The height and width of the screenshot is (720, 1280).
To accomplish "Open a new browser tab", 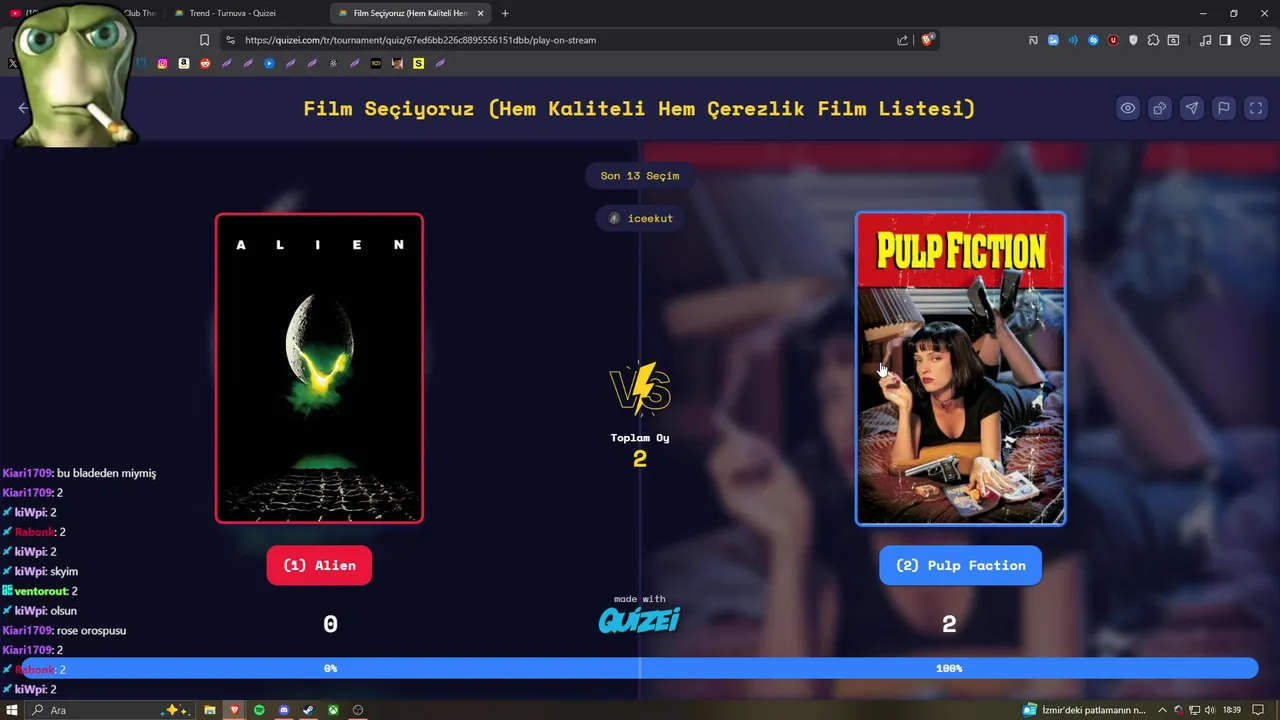I will [x=505, y=13].
